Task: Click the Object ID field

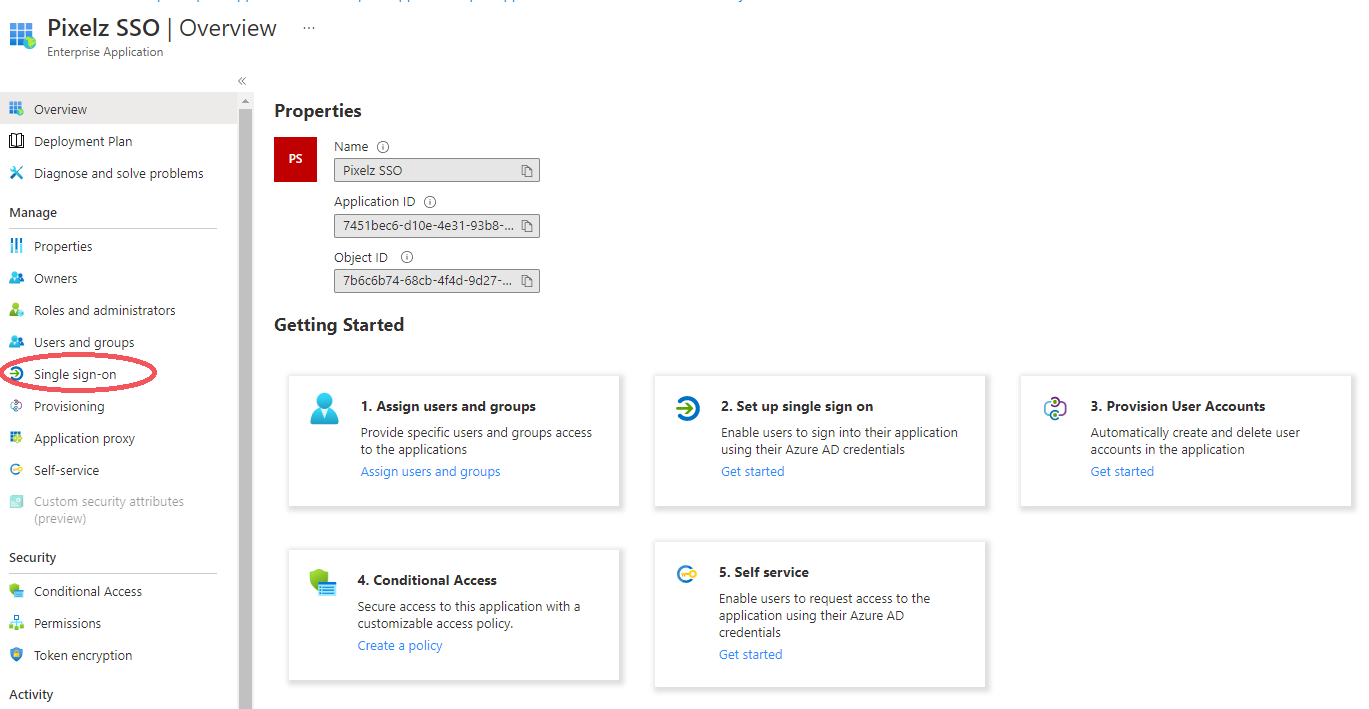Action: 437,280
